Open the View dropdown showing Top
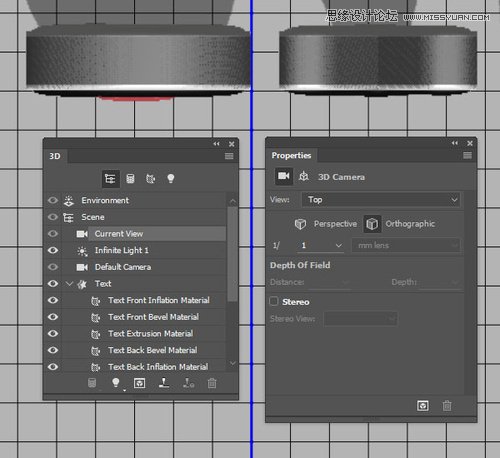 coord(381,200)
